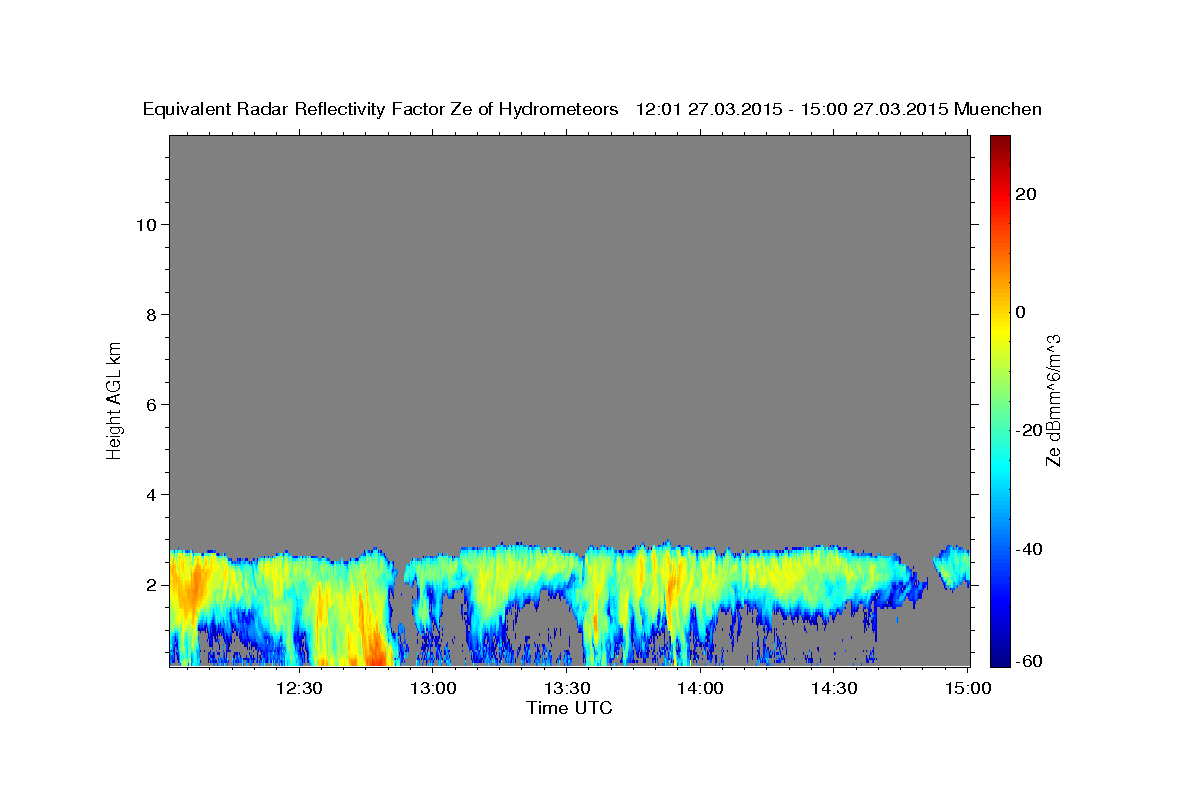1200x800 pixels.
Task: Click the colorbar label '-40'
Action: [1028, 549]
